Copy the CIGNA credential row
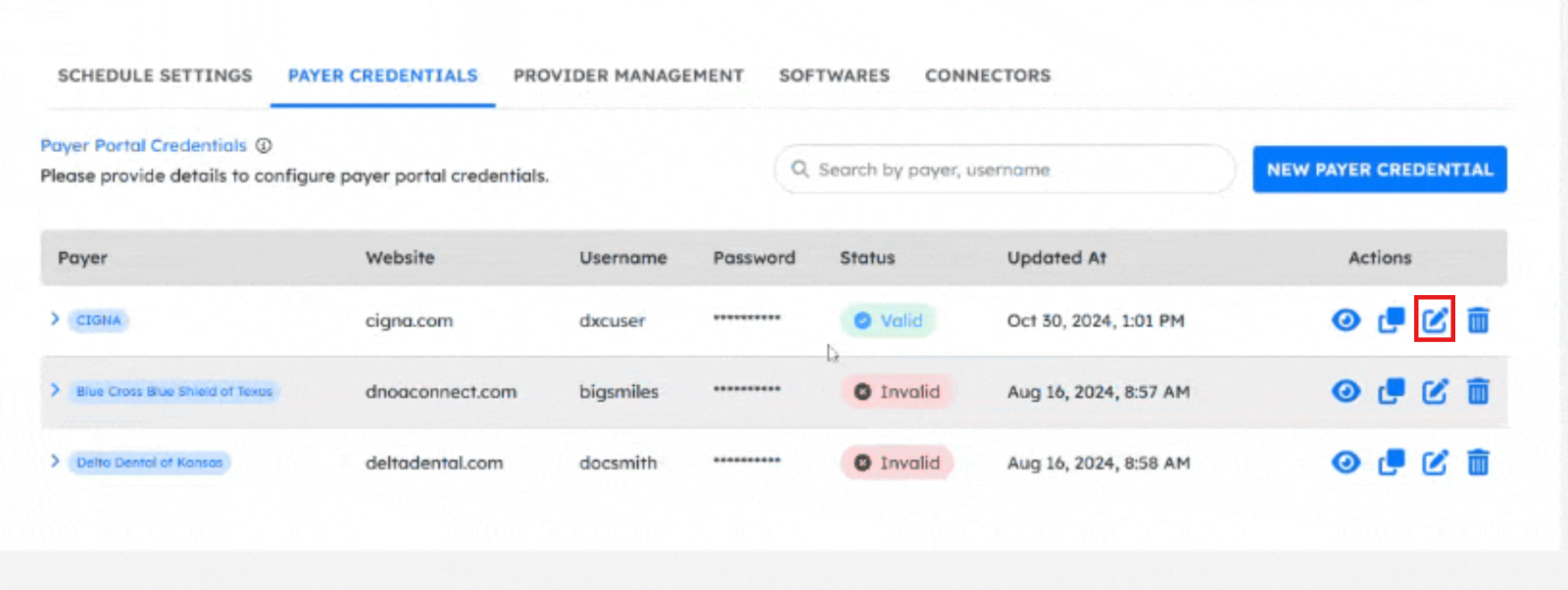This screenshot has height=590, width=1568. (x=1391, y=320)
